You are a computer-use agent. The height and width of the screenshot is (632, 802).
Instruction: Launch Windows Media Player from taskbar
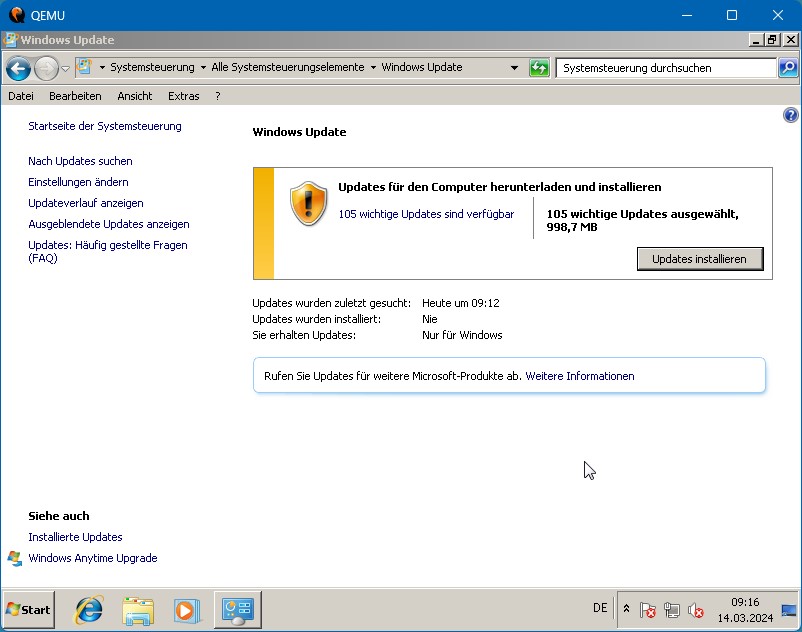187,610
